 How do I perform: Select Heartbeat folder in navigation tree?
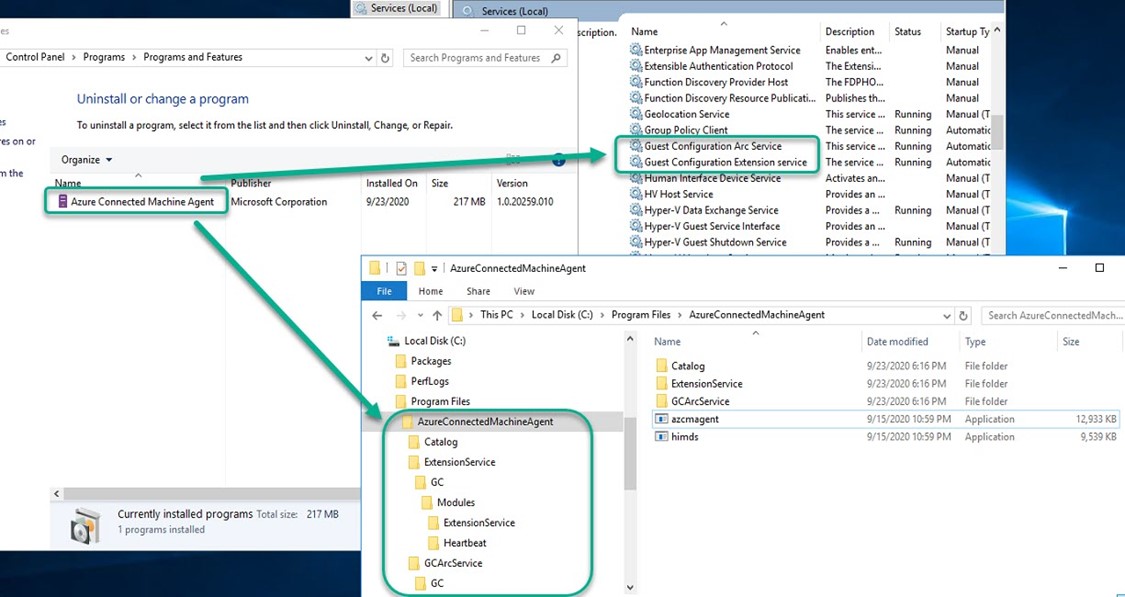point(464,543)
